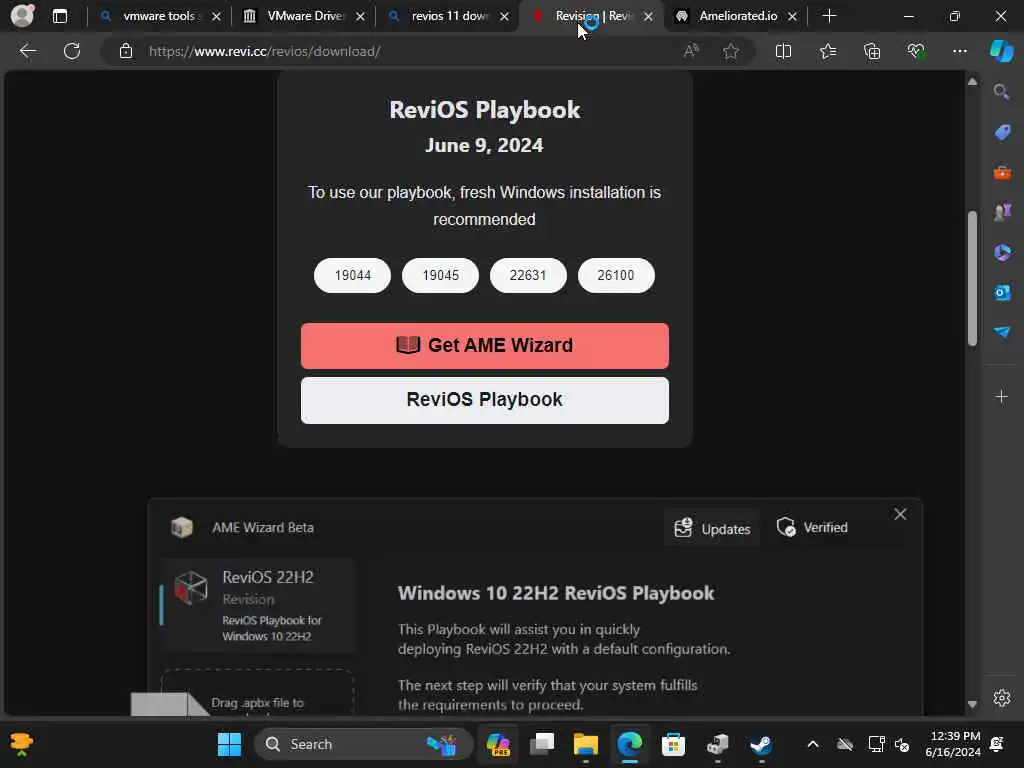Screen dimensions: 1024x768
Task: Add this page to favorites star
Action: tap(731, 51)
